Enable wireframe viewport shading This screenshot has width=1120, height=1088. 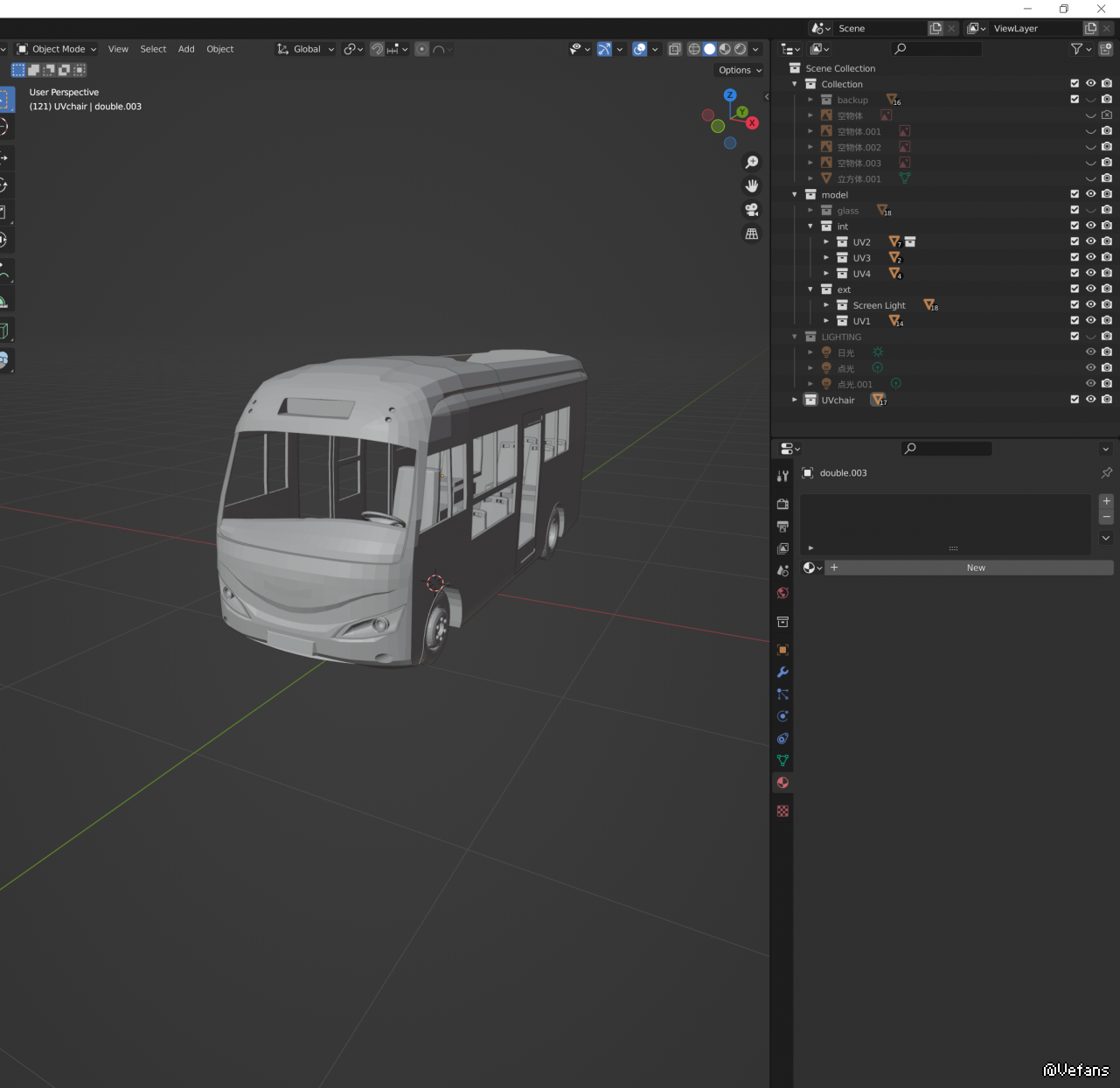tap(694, 49)
